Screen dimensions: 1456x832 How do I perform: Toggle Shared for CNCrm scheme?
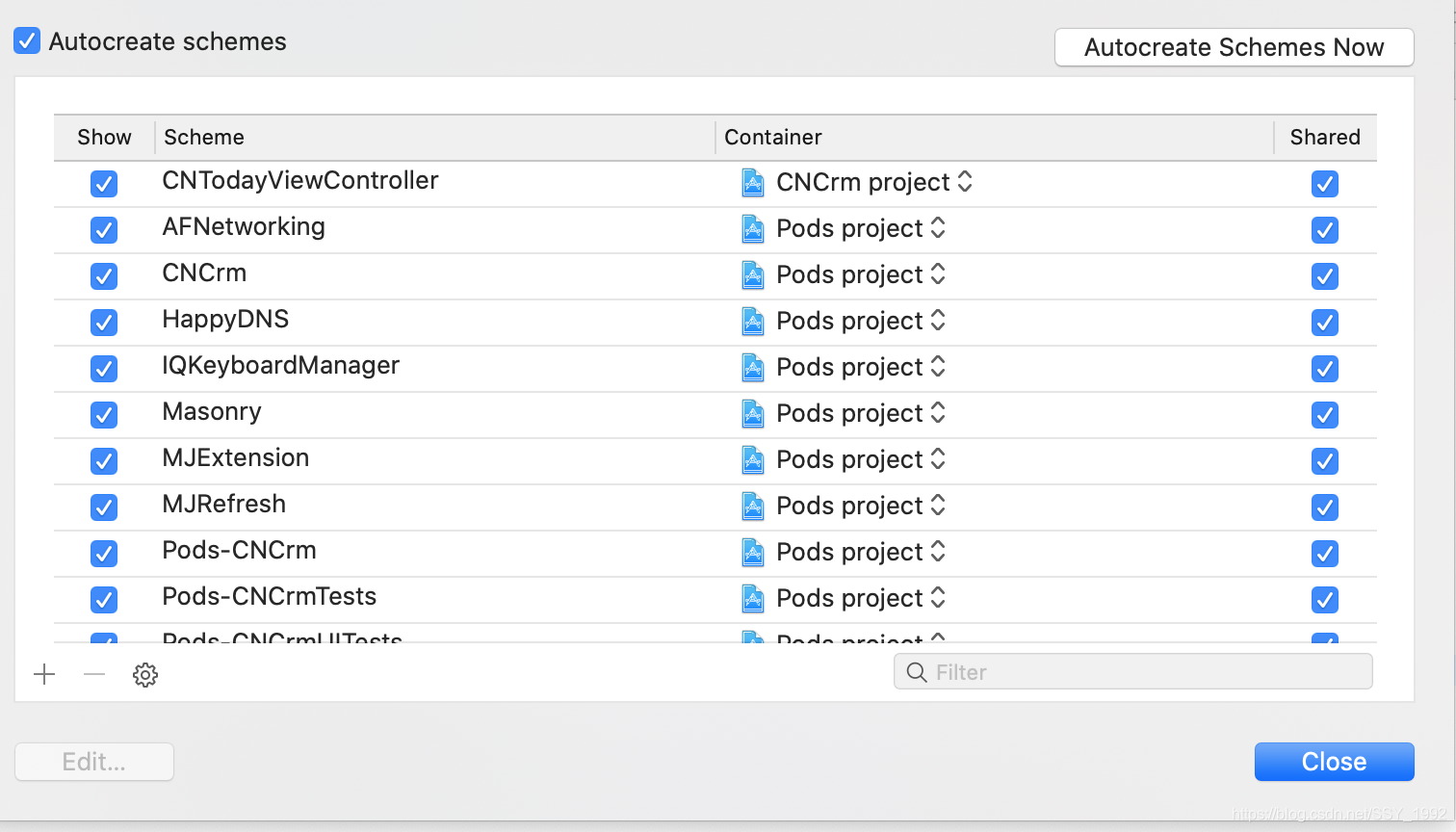coord(1325,276)
